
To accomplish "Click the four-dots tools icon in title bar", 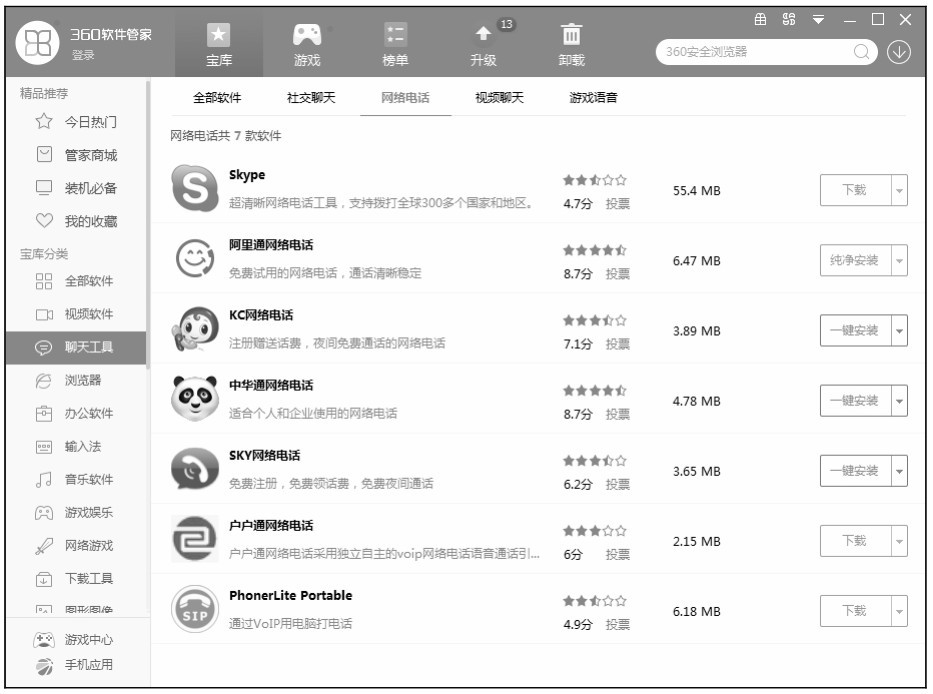I will tap(789, 19).
